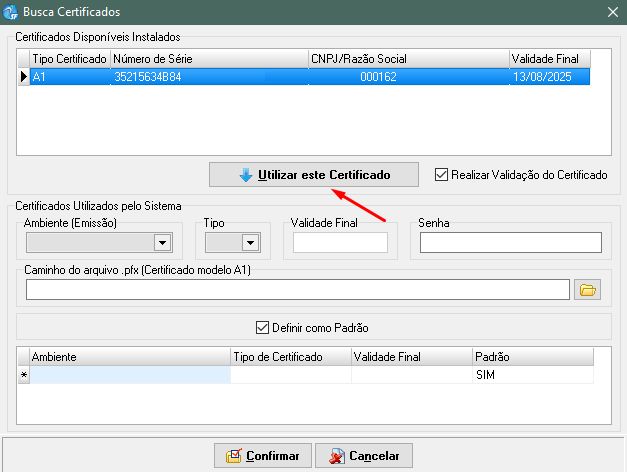Click the asterisk new-row marker in lower grid
The height and width of the screenshot is (472, 627).
tap(24, 375)
